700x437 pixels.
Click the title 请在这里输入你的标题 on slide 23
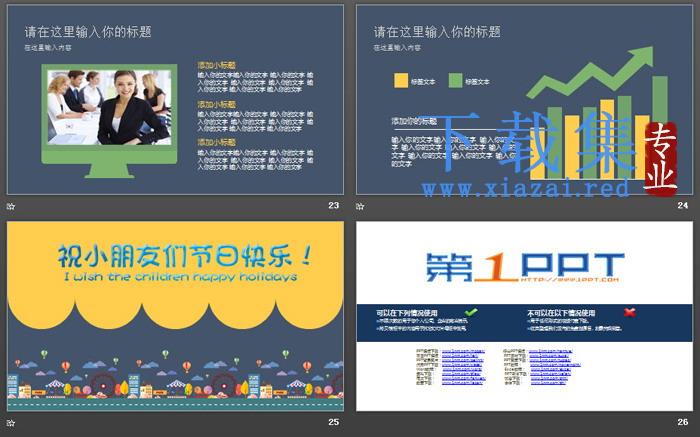88,32
